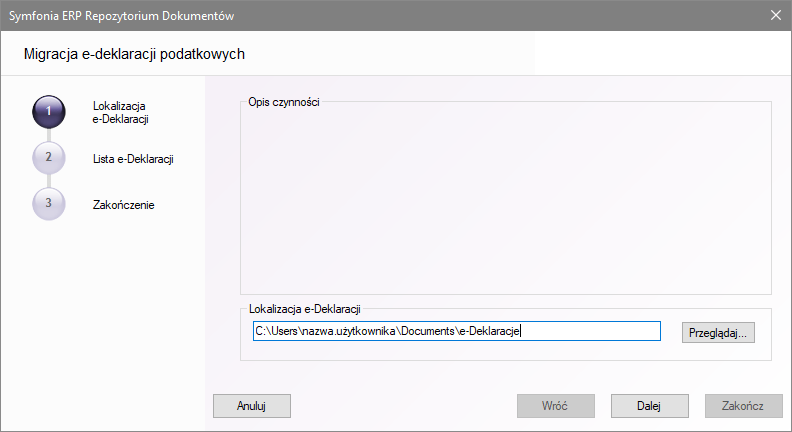Click the Symfonia ERP Repozytorium Dokumentów title bar

point(300,15)
